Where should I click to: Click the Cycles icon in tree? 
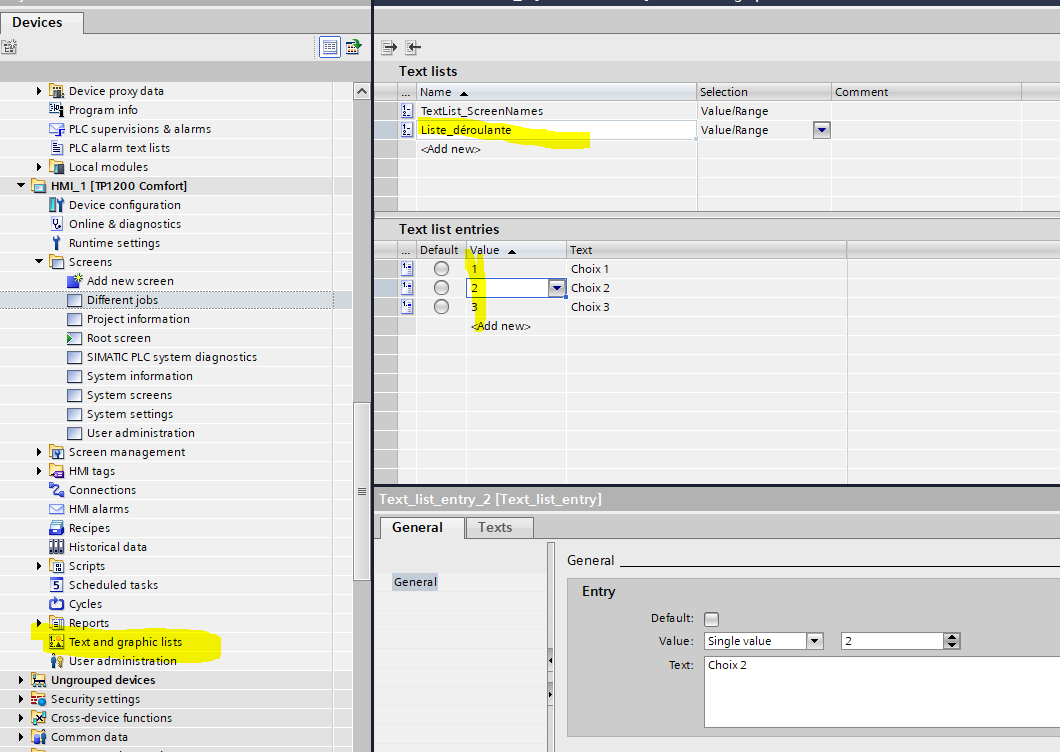(x=57, y=604)
